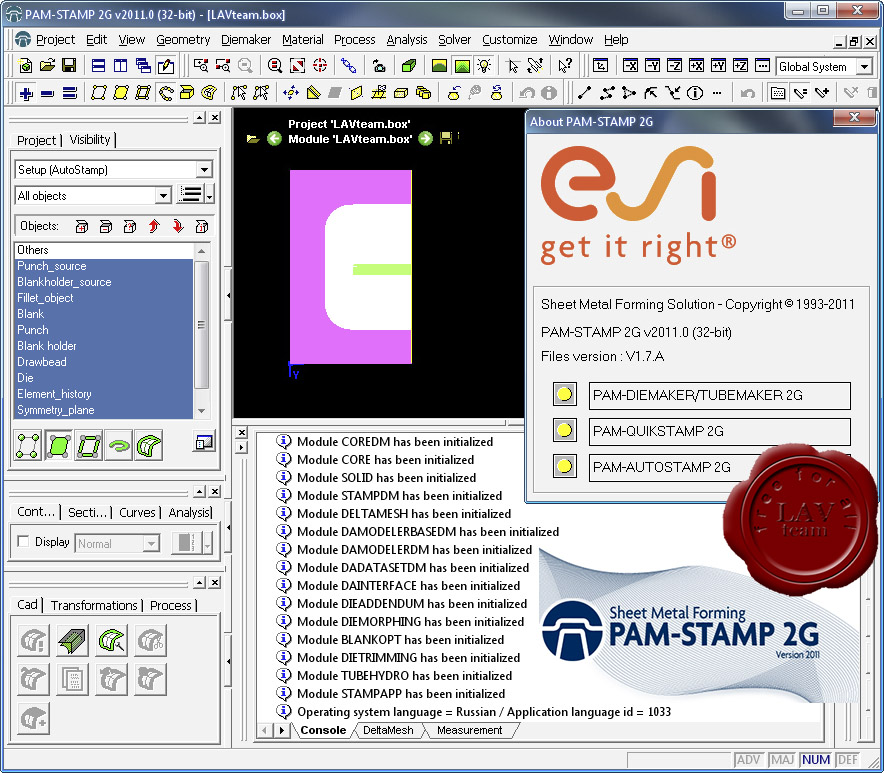Click the red up arrow in Objects bar
The image size is (884, 773).
pos(154,227)
